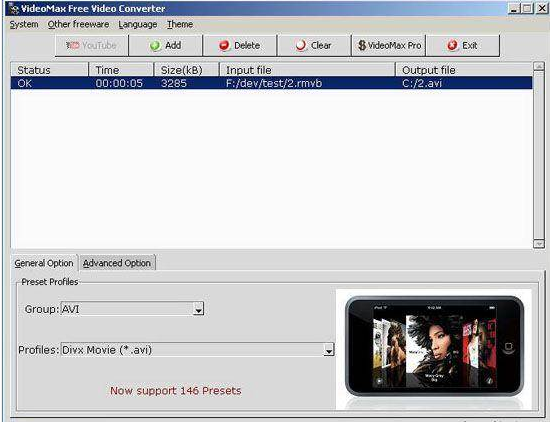This screenshot has height=422, width=550.
Task: Click the Profiles combo box Divx Movie
Action: point(197,350)
